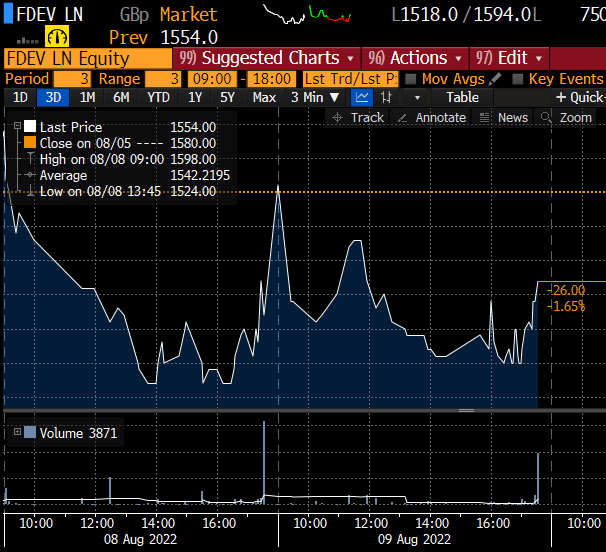Click the Zoom magnifier icon
This screenshot has height=552, width=606.
tap(546, 118)
